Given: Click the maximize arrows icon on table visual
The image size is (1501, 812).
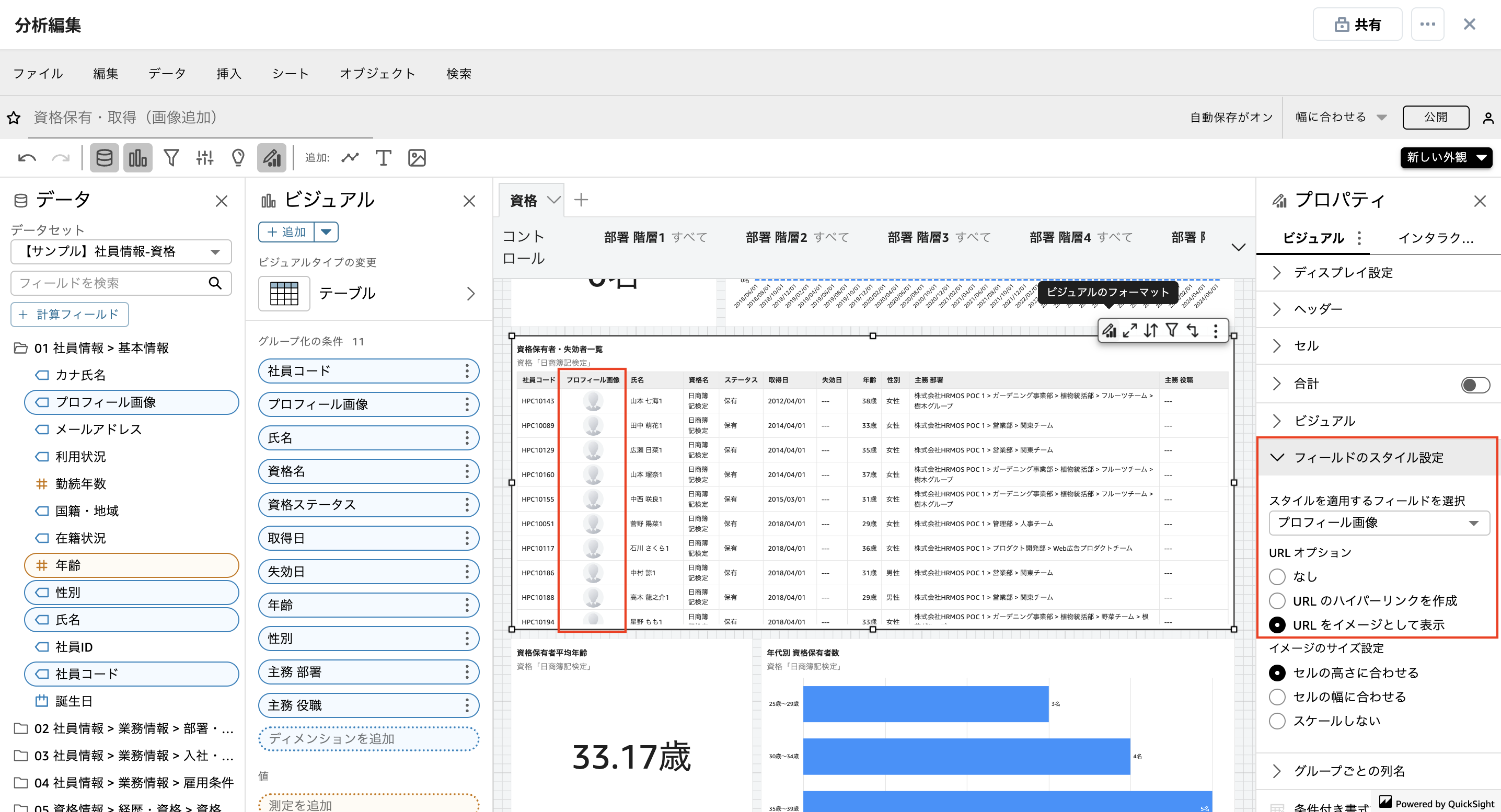Looking at the screenshot, I should click(1129, 331).
